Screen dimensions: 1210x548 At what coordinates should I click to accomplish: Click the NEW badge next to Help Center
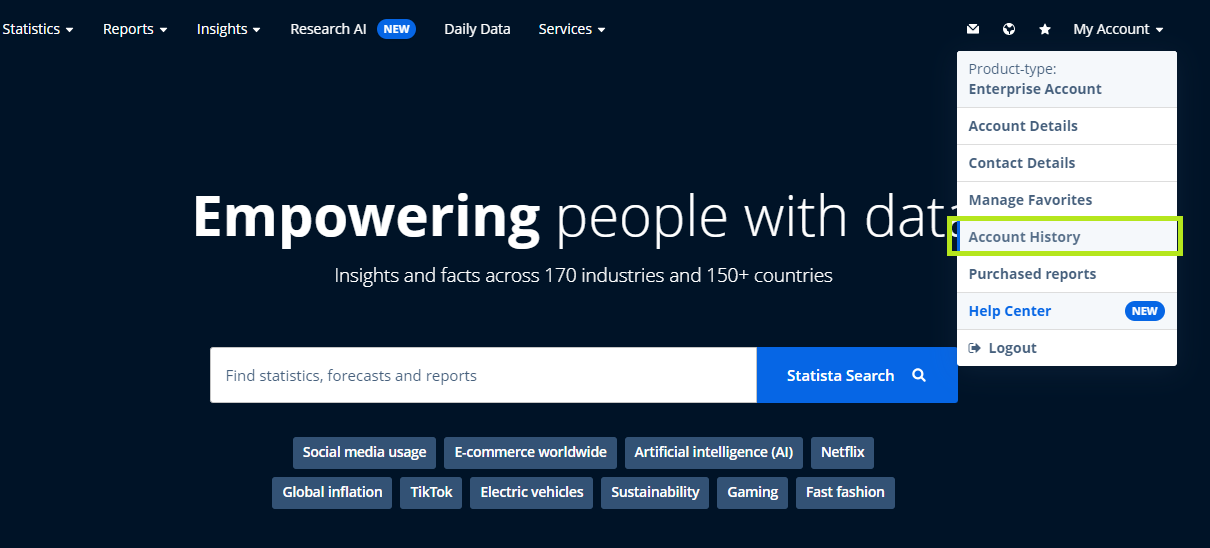(1144, 311)
